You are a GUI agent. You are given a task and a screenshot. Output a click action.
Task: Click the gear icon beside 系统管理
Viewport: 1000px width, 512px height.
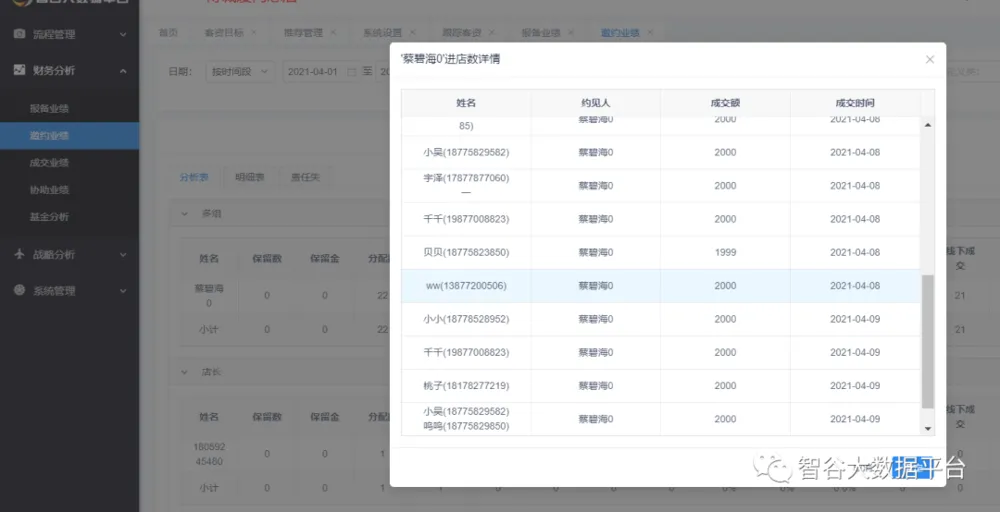tap(19, 290)
